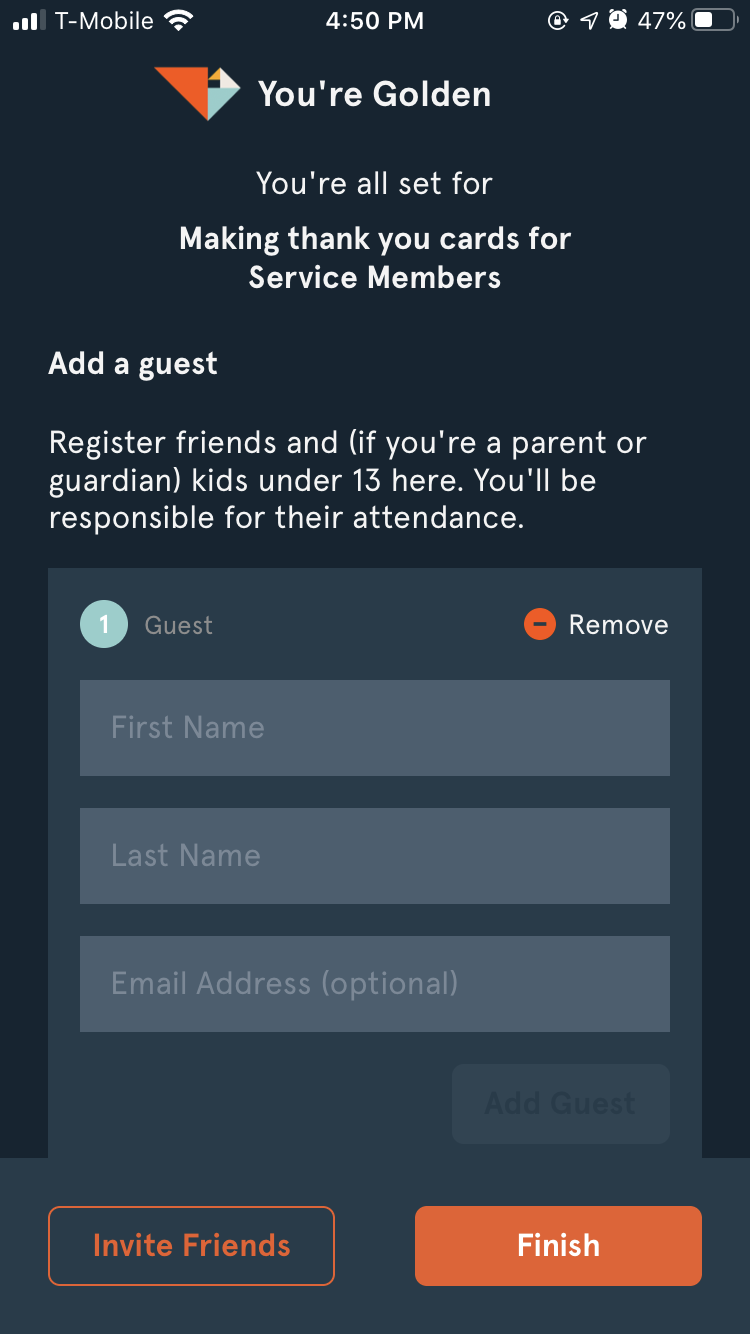Click the orange minus Remove icon
This screenshot has width=750, height=1334.
pos(539,625)
